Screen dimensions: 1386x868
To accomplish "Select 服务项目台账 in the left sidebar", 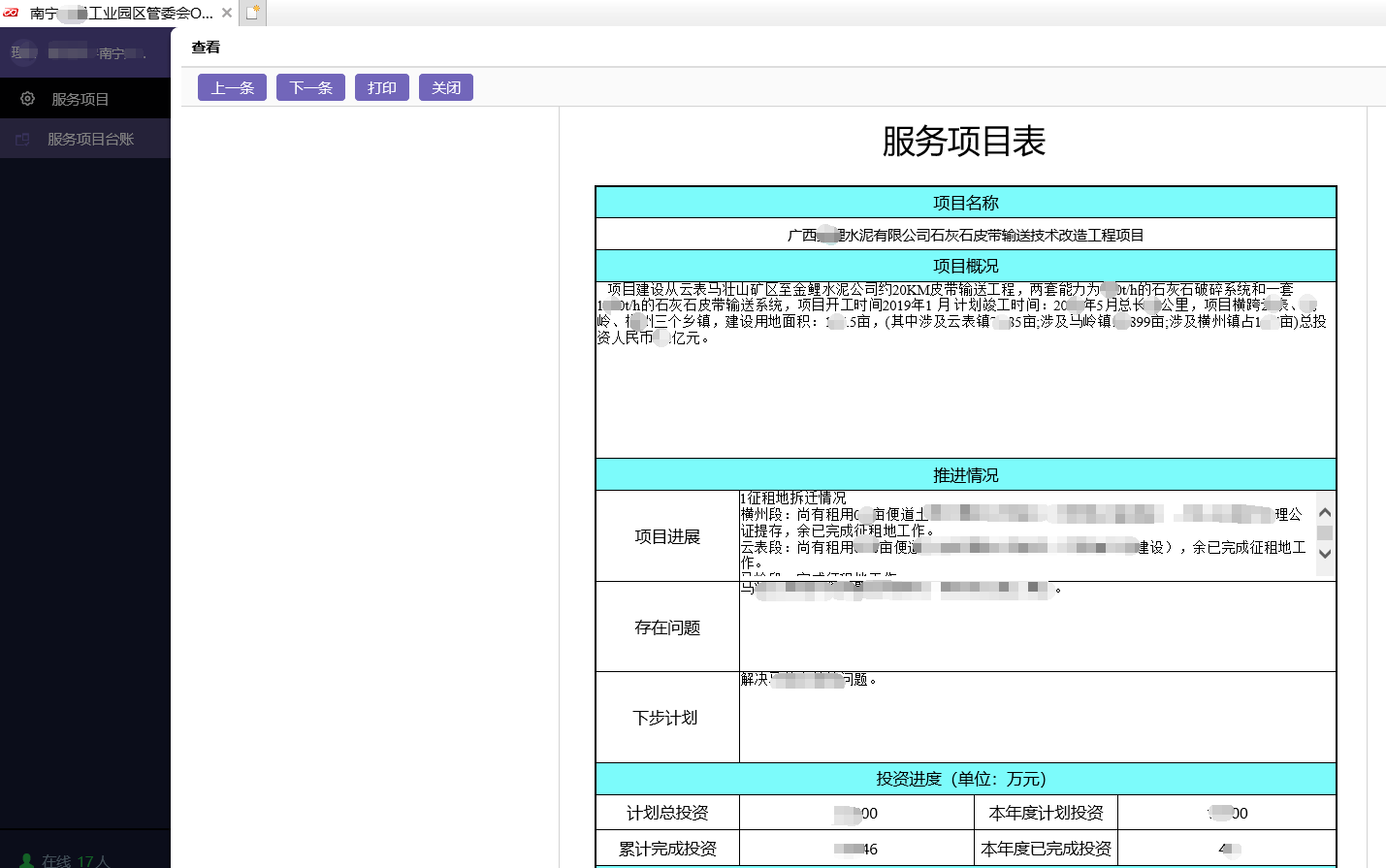I will pos(92,138).
